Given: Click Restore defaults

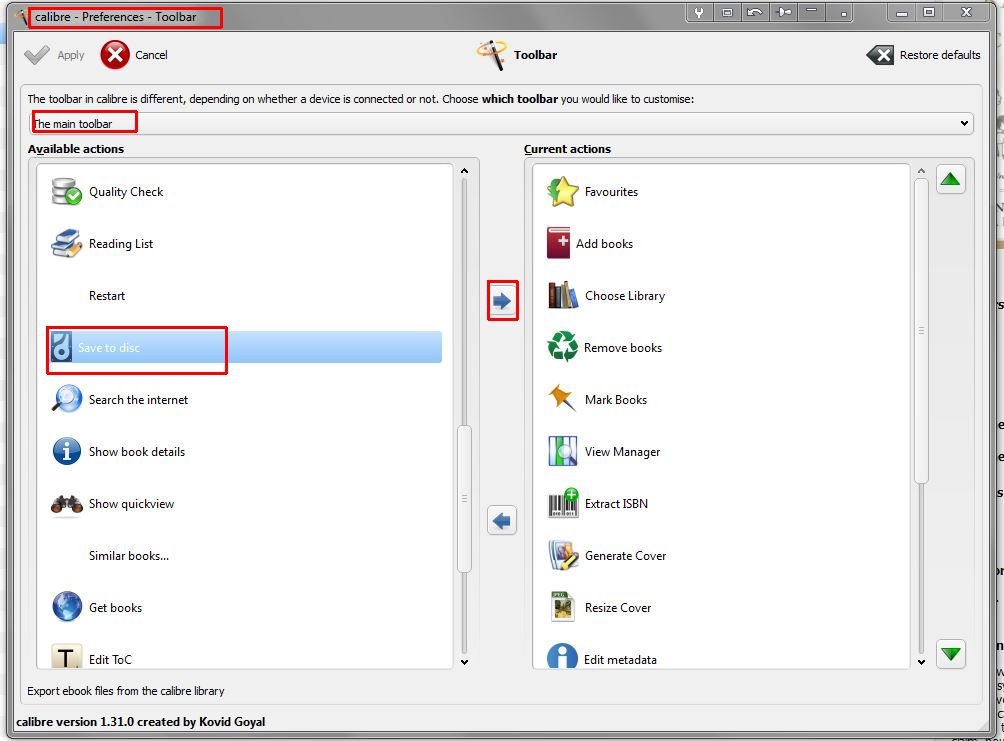Looking at the screenshot, I should (923, 55).
